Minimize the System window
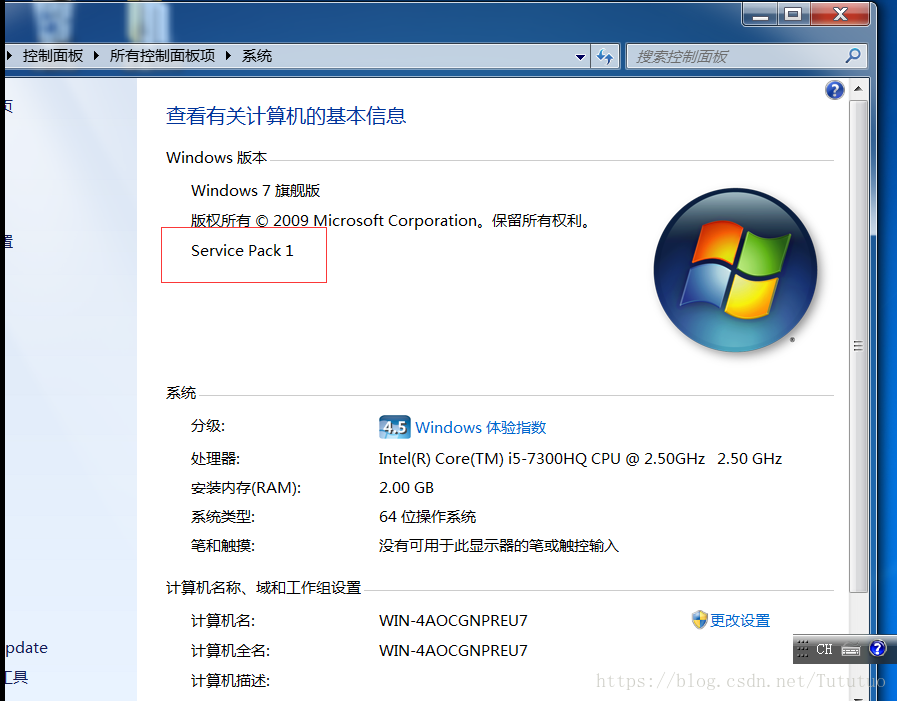 pyautogui.click(x=760, y=14)
